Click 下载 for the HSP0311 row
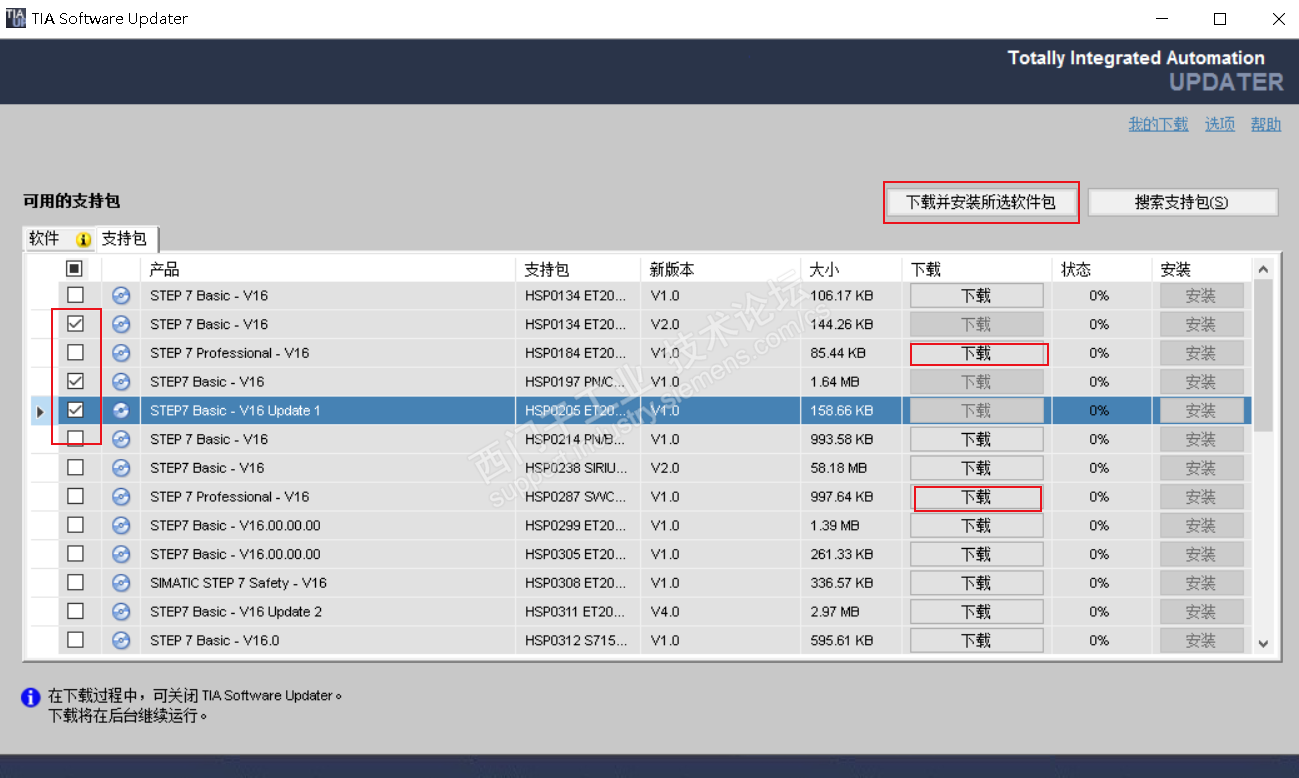 pyautogui.click(x=976, y=612)
